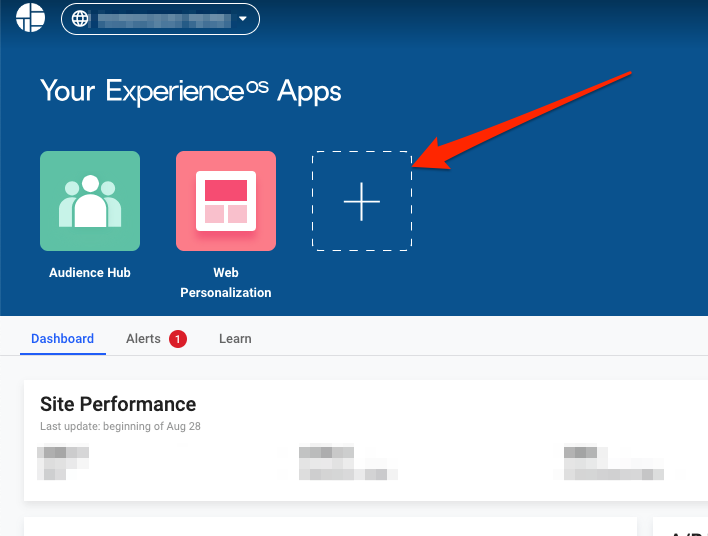
Task: Open the Audience Hub app
Action: tap(90, 201)
